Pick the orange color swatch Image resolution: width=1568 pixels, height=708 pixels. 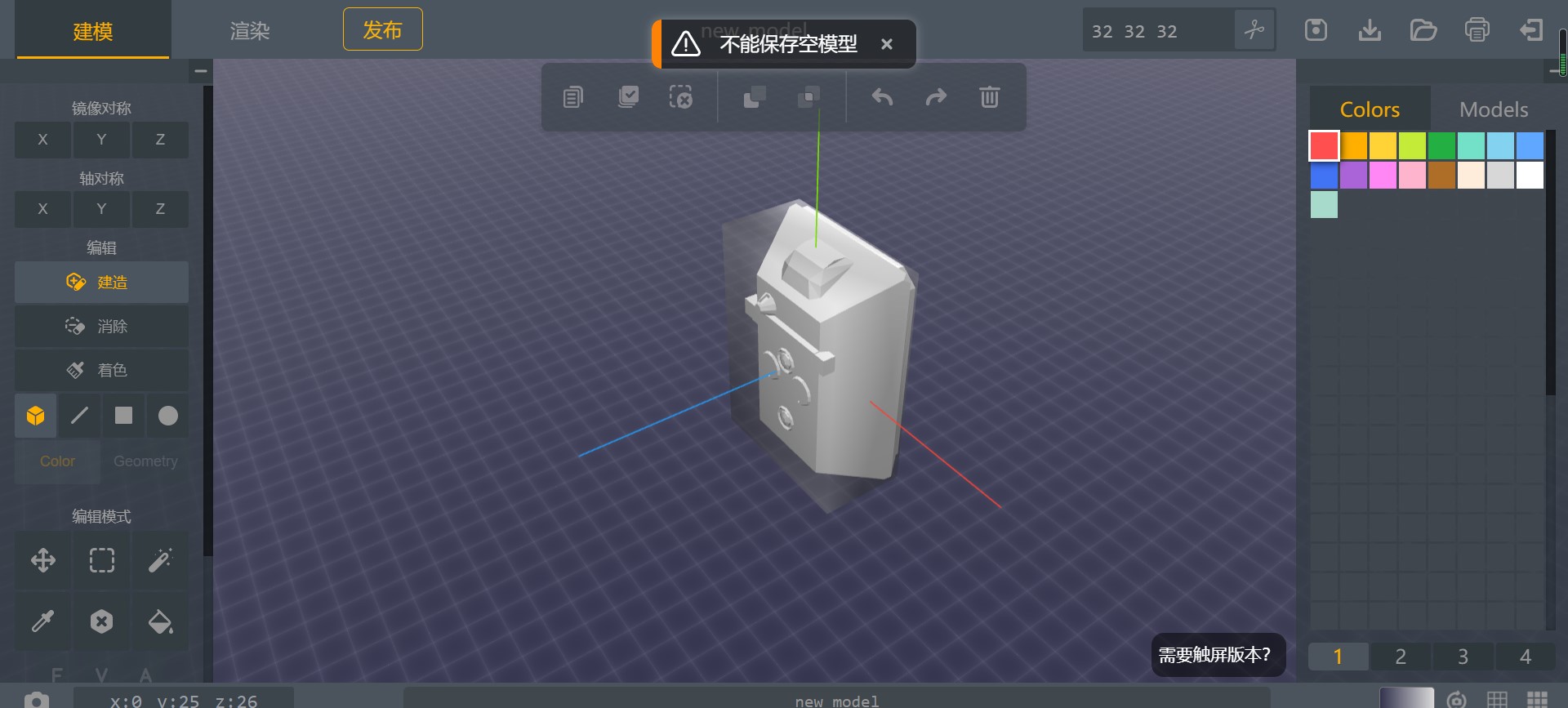pos(1353,146)
